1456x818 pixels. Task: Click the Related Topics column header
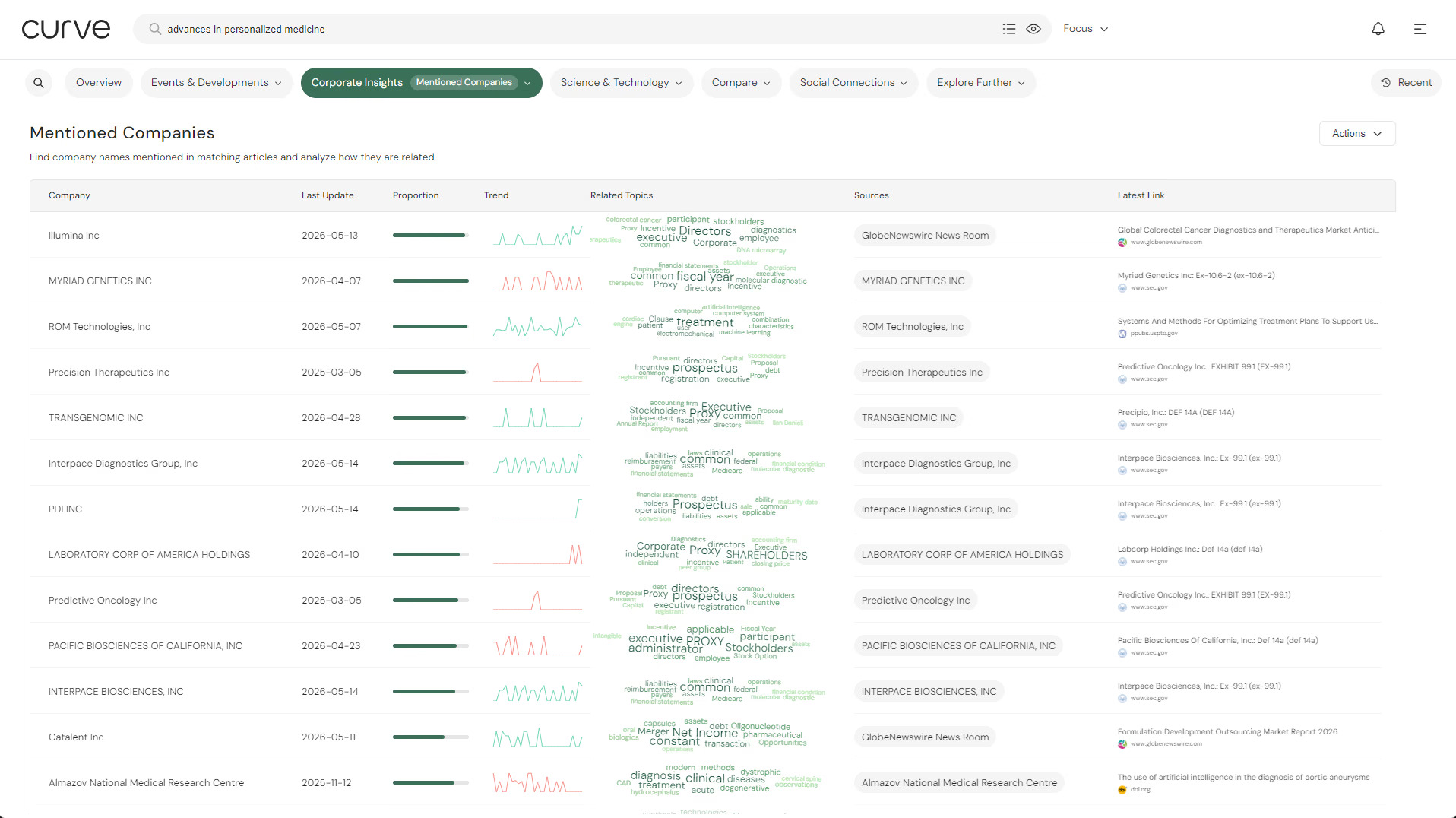coord(622,195)
